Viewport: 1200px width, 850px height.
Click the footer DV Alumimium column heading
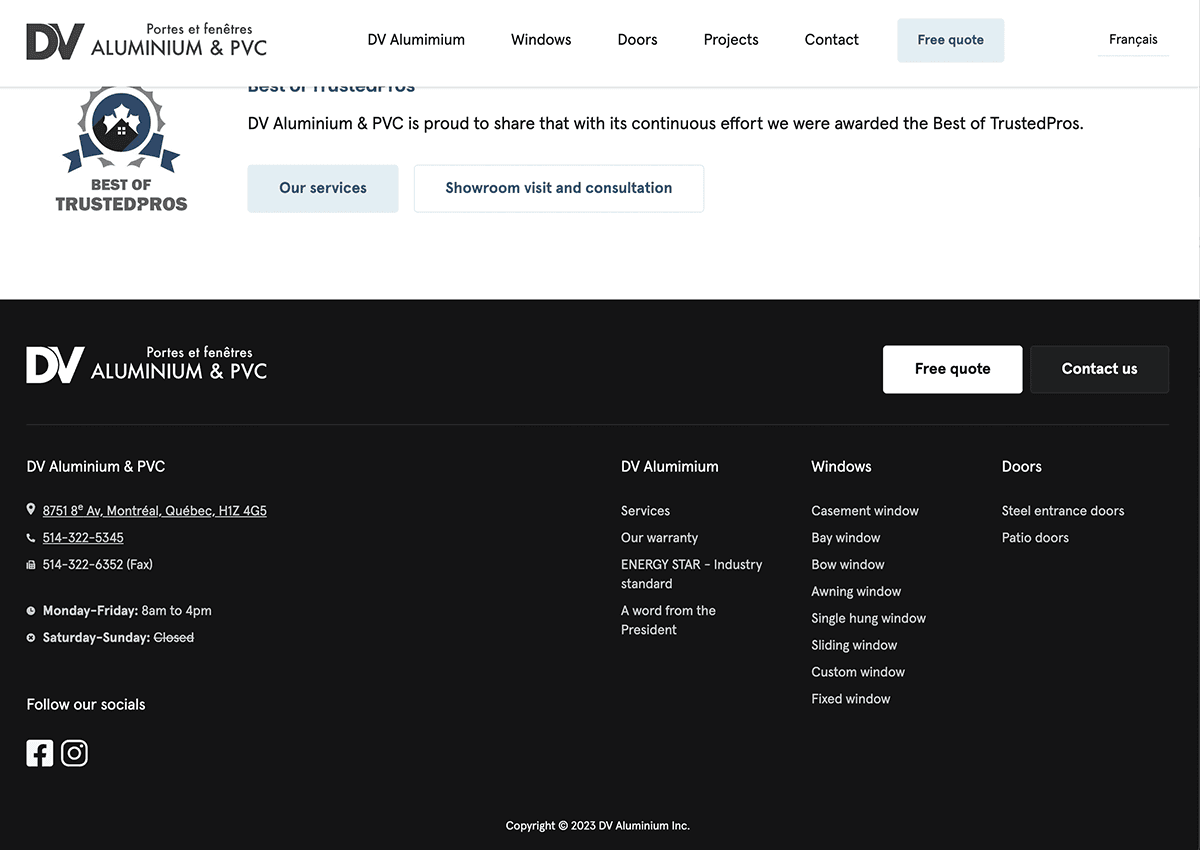pos(670,467)
